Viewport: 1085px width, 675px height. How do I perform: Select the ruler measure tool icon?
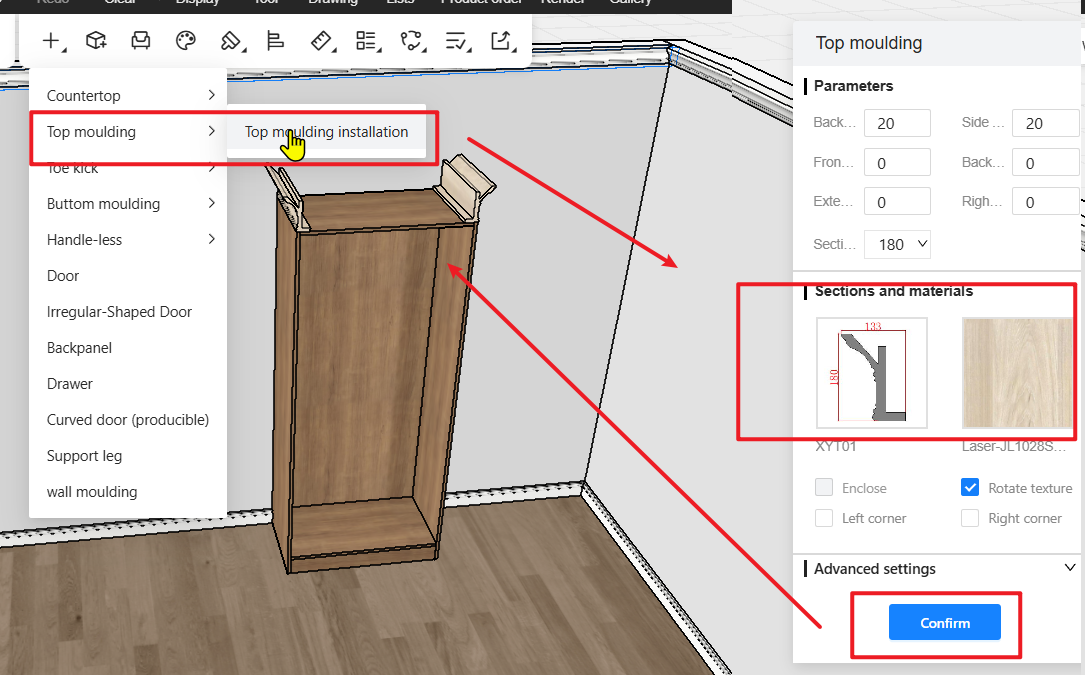click(x=321, y=41)
